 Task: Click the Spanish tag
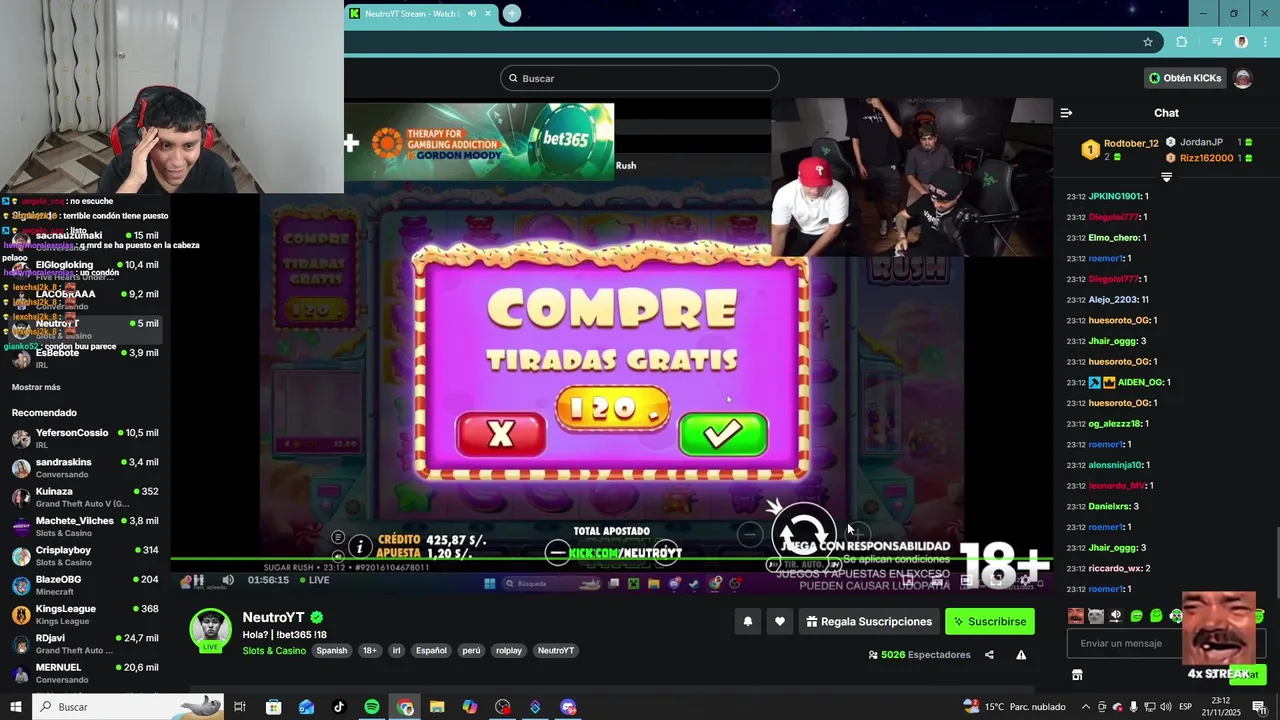(x=332, y=651)
